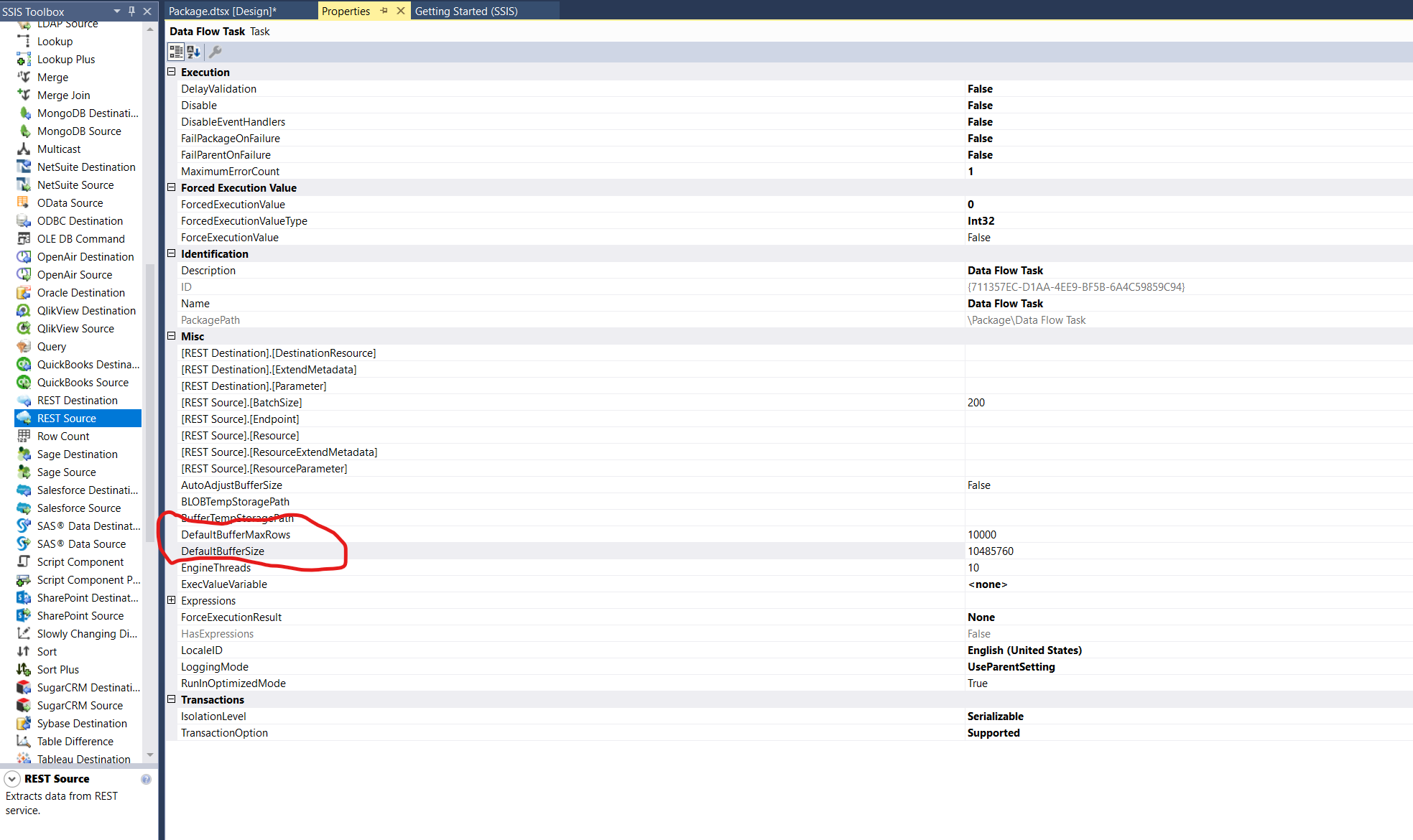This screenshot has height=840, width=1413.
Task: Click the Multicast component icon
Action: click(24, 149)
